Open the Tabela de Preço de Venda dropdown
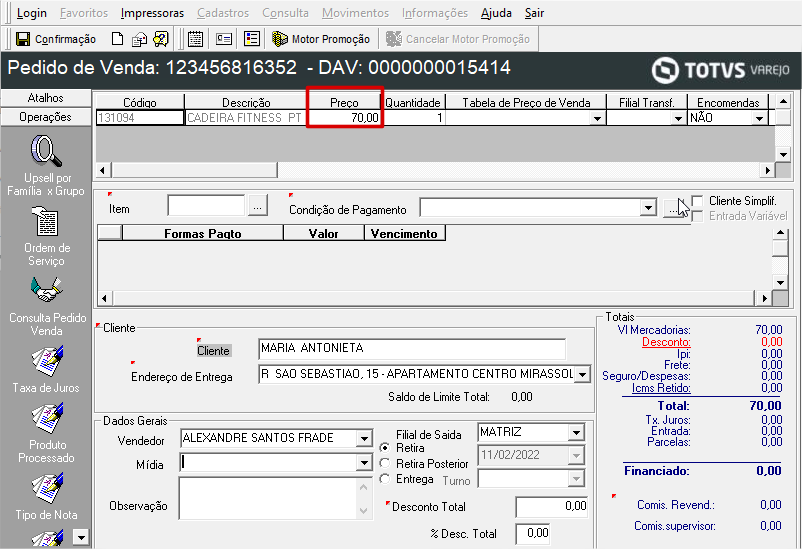Image resolution: width=802 pixels, height=549 pixels. pyautogui.click(x=597, y=118)
